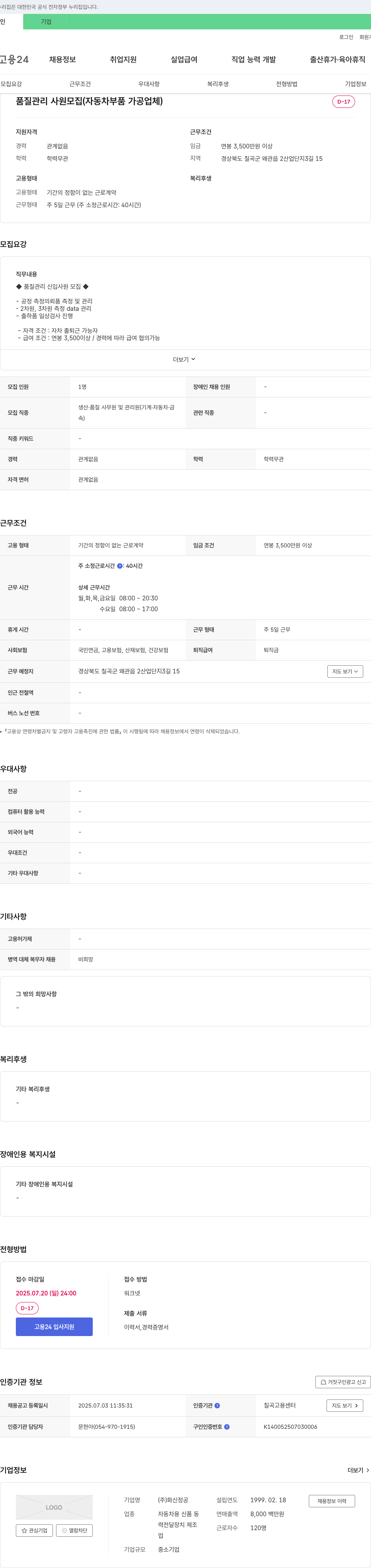Click the 비희망 value for 병역 대체 복무자
Screen dimensions: 371x1568
(86, 959)
